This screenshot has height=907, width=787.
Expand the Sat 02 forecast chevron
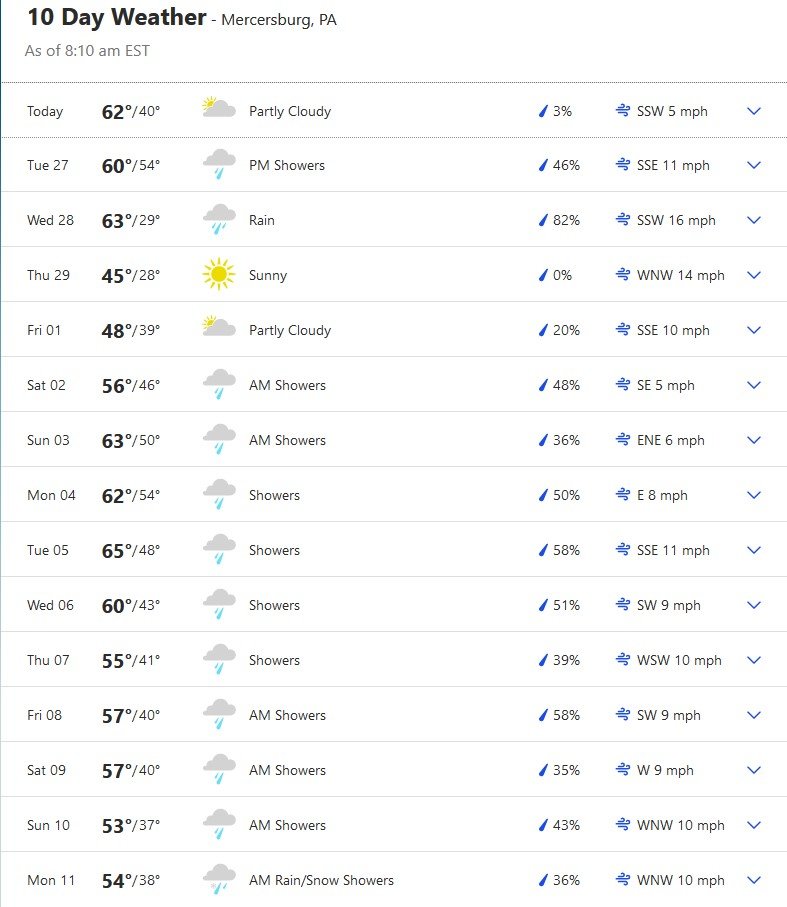(754, 385)
